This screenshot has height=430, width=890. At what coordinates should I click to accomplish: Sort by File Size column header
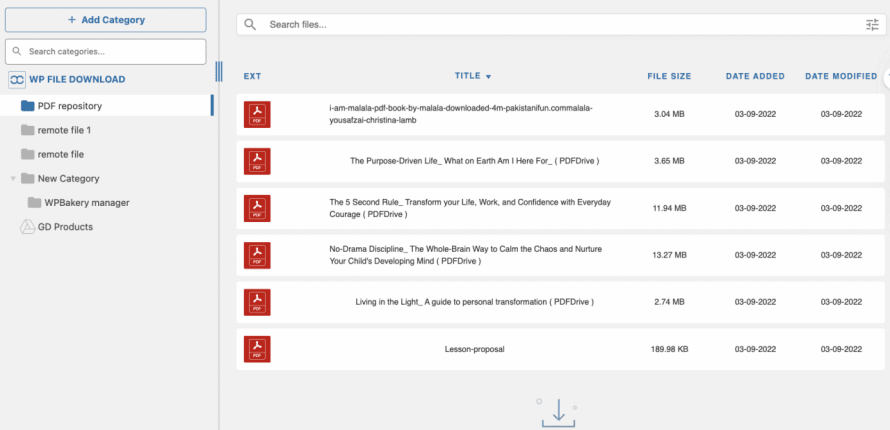(669, 76)
